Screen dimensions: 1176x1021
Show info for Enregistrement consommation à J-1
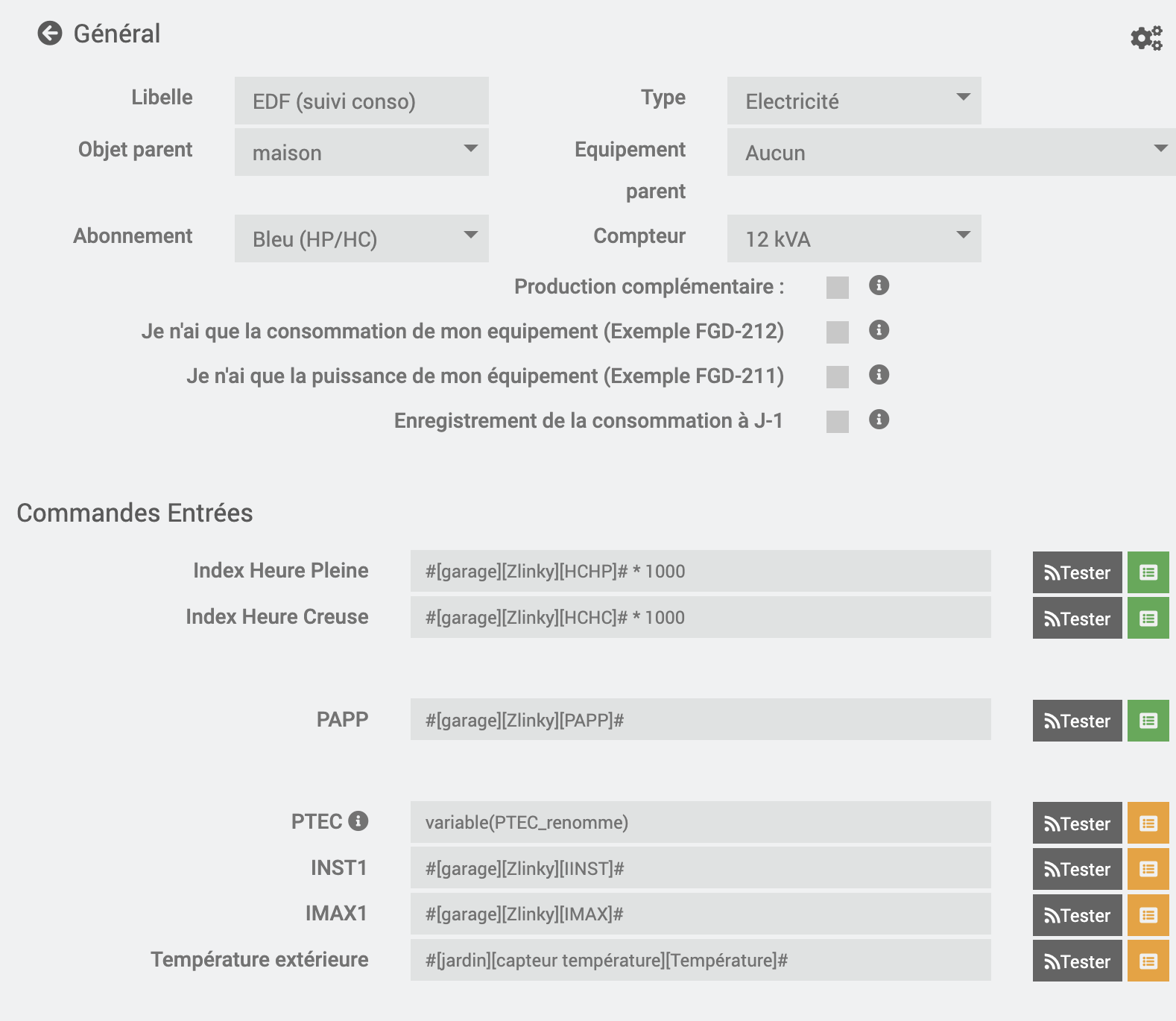click(879, 420)
